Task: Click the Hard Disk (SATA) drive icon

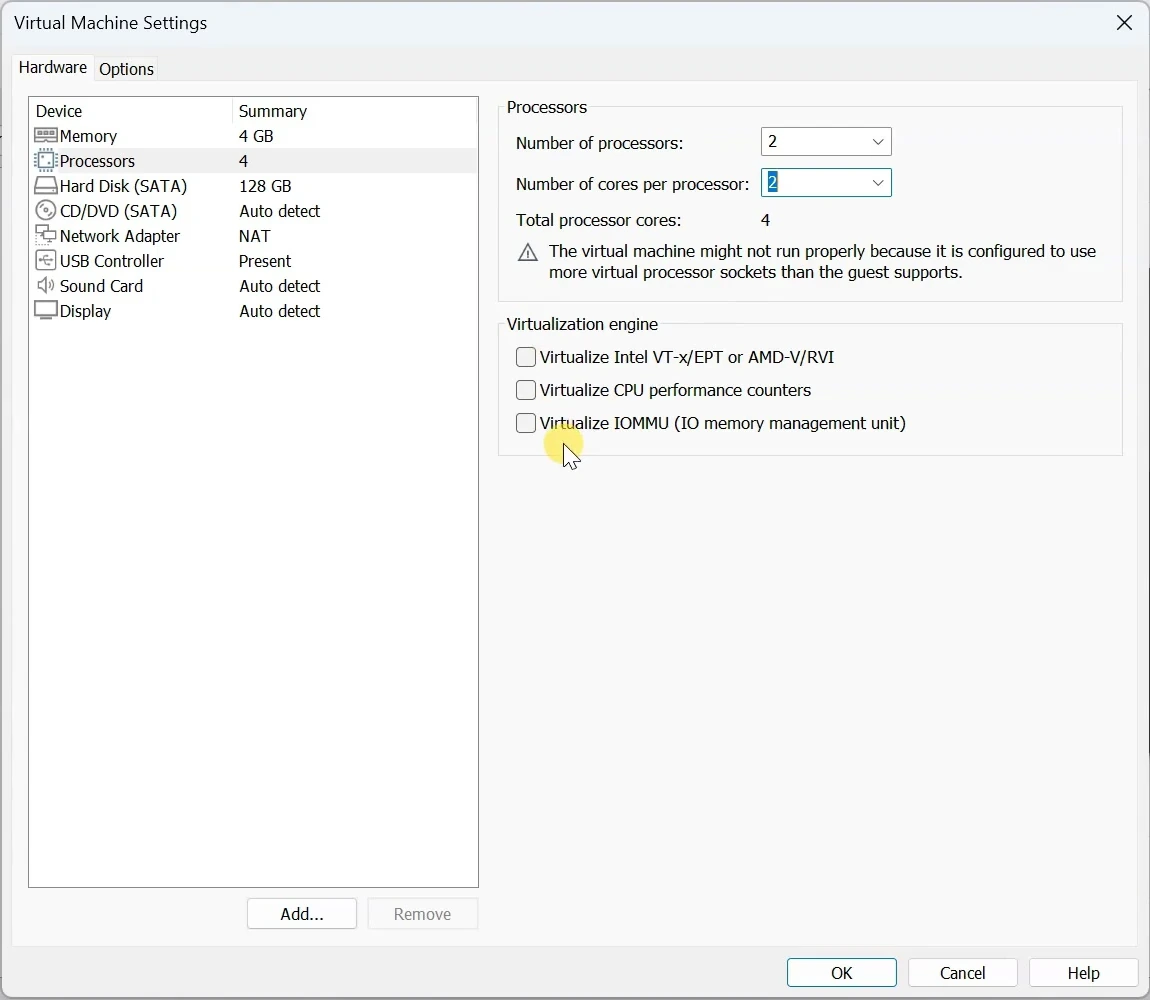Action: click(x=45, y=186)
